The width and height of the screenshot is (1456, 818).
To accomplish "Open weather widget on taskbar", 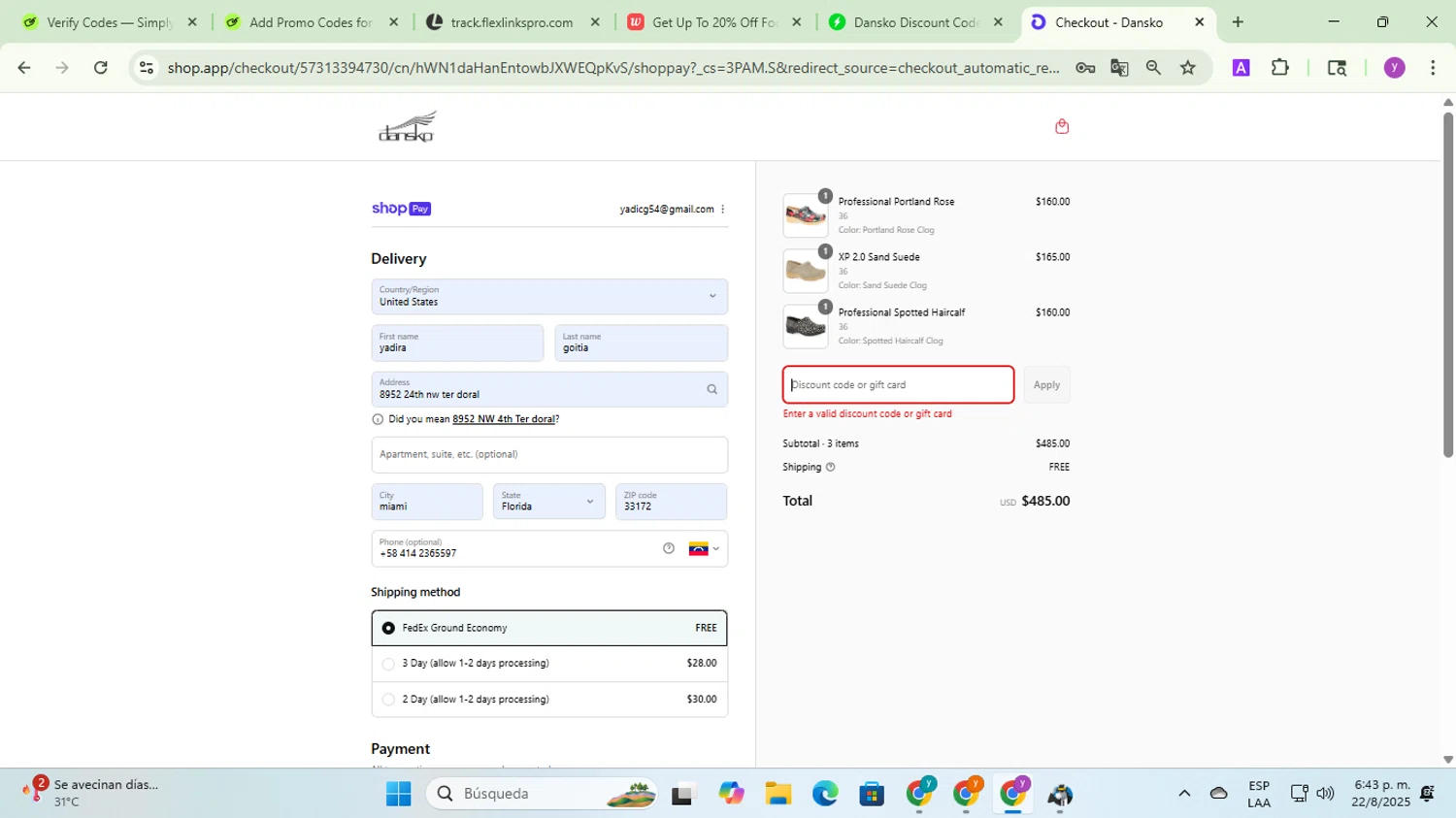I will pos(90,794).
